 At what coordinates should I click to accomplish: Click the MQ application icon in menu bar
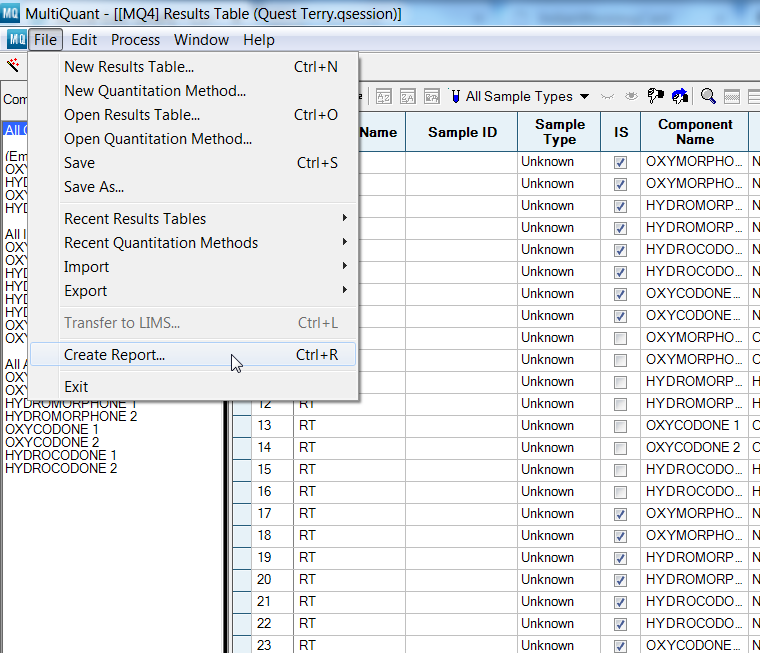coord(17,39)
